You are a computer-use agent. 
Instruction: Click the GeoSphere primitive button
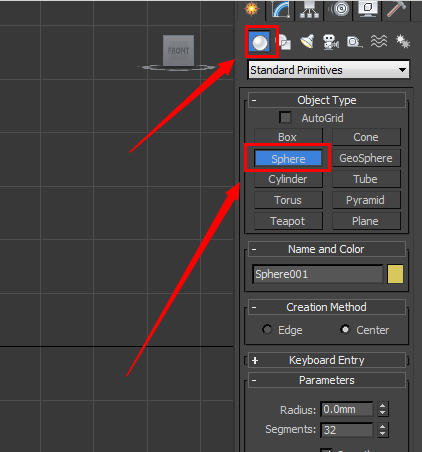pyautogui.click(x=366, y=158)
